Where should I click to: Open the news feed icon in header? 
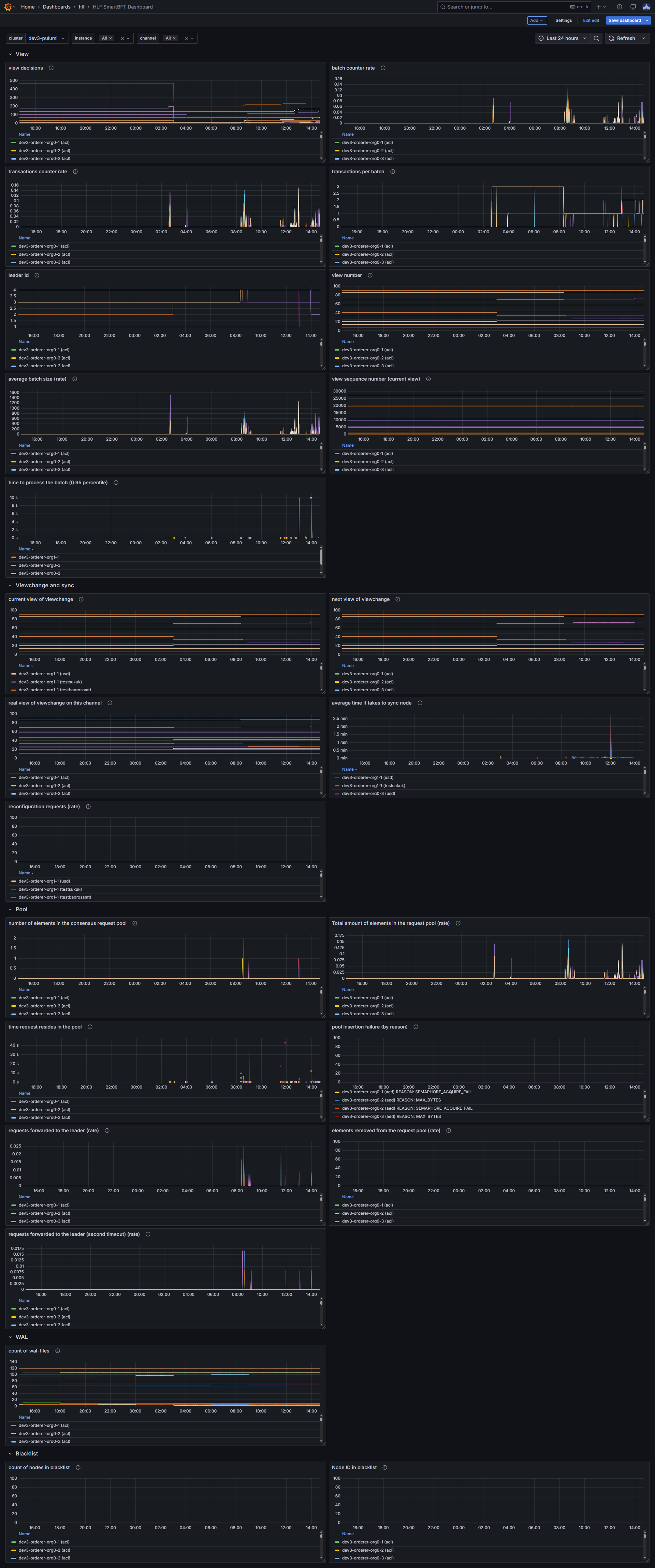633,7
